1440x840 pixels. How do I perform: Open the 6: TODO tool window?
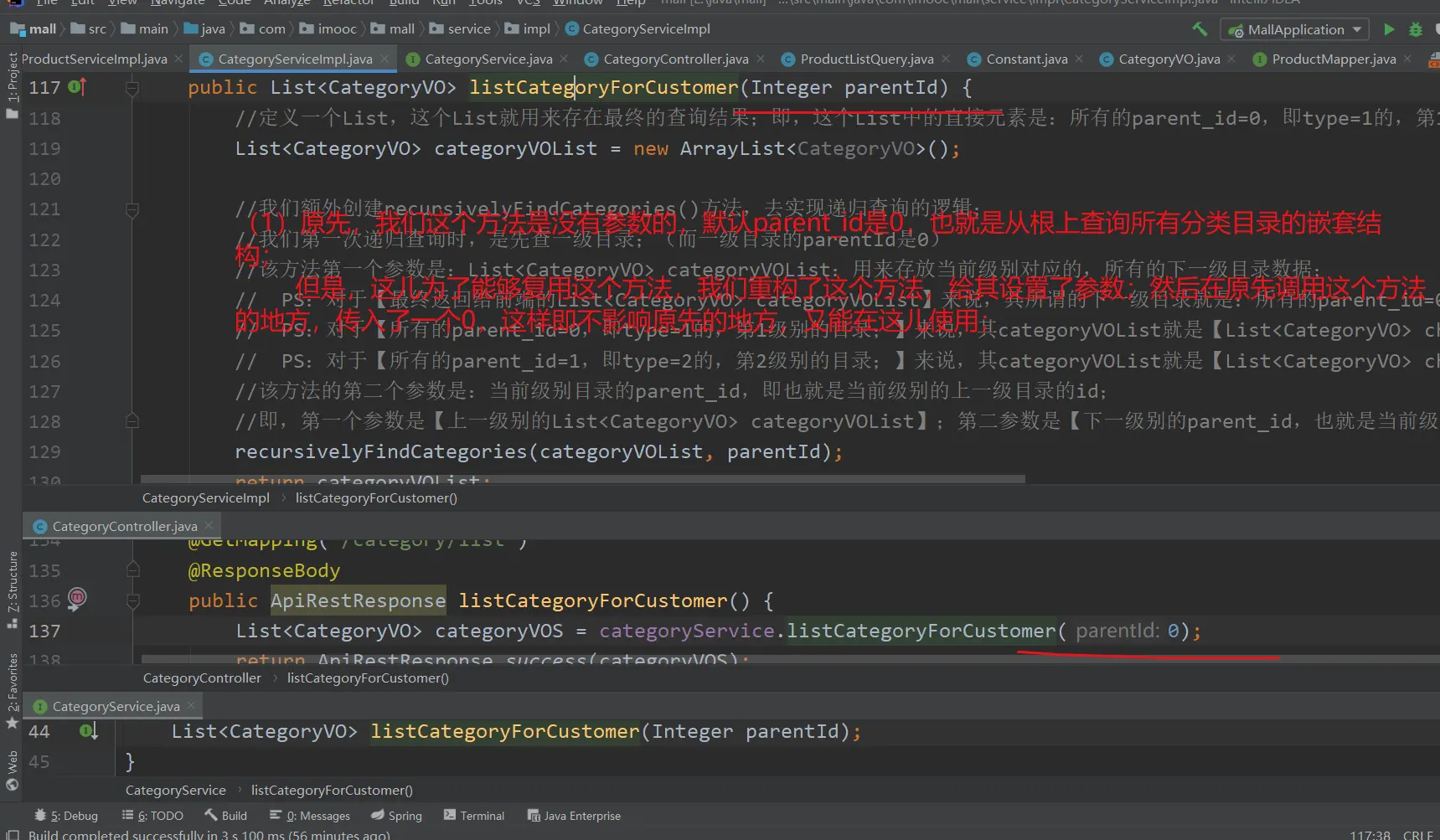(152, 816)
